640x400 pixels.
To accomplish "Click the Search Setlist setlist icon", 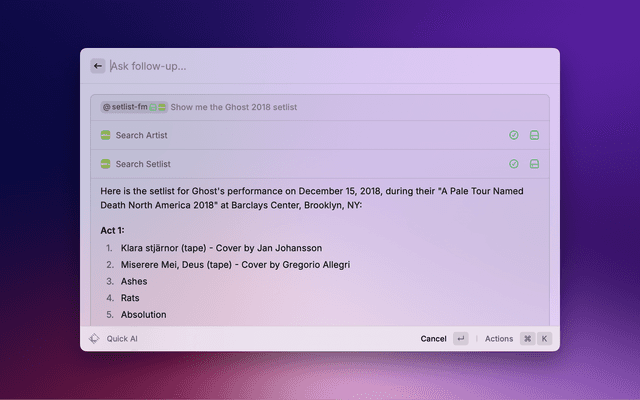I will click(105, 164).
